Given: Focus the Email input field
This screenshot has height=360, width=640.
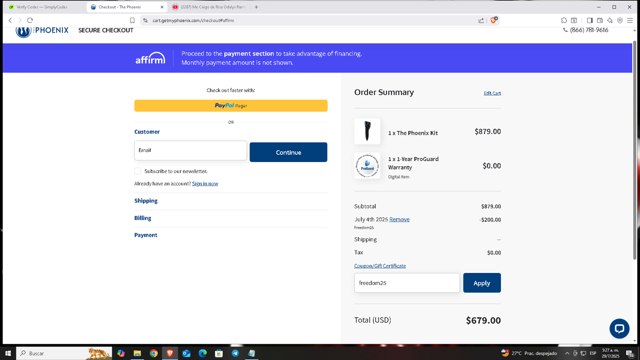Looking at the screenshot, I should click(191, 151).
